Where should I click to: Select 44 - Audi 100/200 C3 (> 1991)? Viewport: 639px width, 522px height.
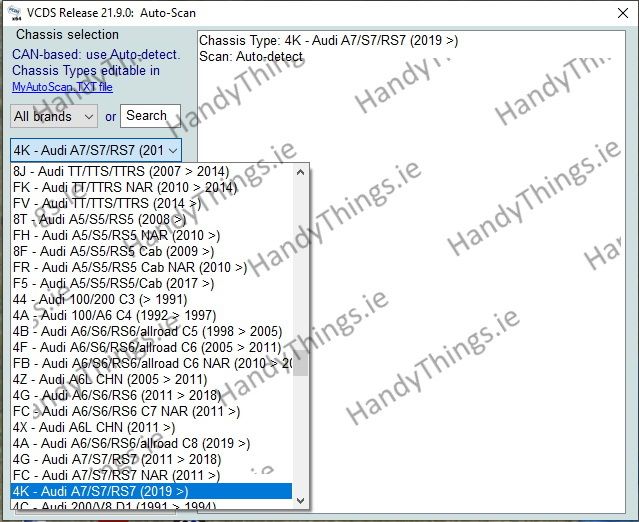point(152,299)
